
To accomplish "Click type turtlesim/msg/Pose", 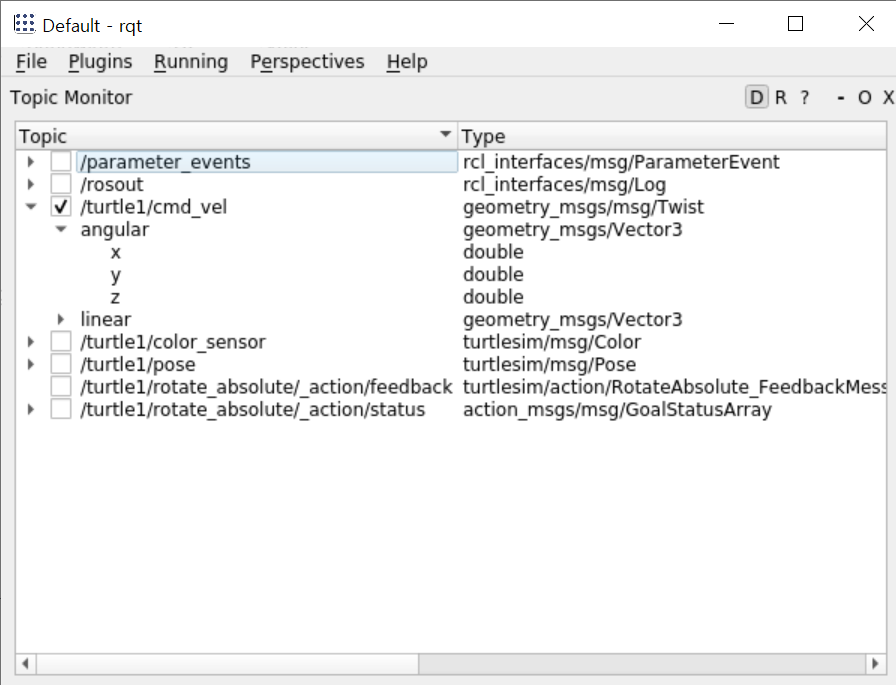I will point(549,364).
